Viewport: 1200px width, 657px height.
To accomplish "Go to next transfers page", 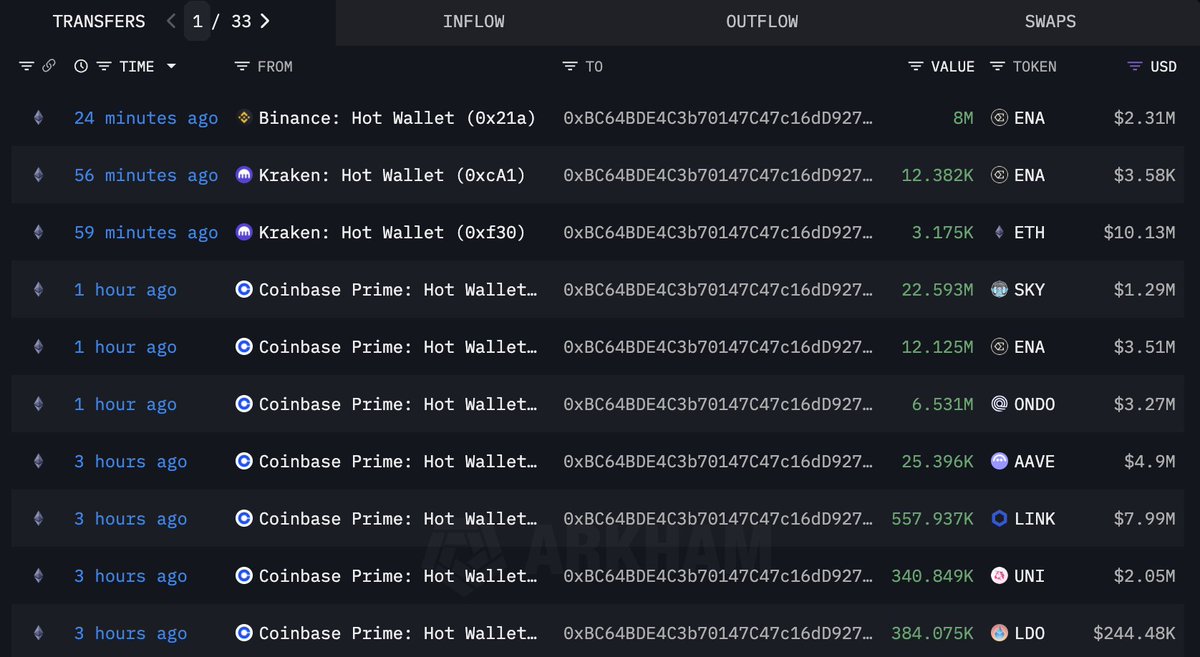I will 264,21.
